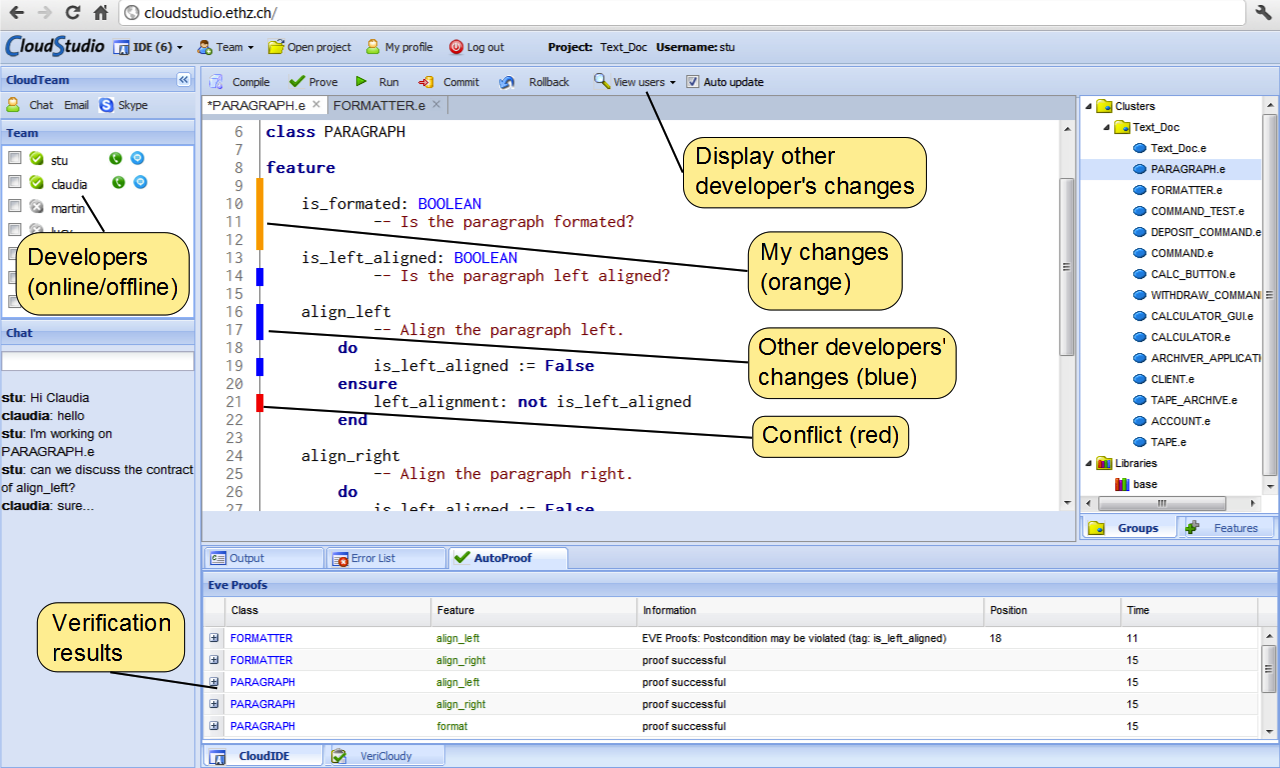The image size is (1280, 768).
Task: Switch to the FORMATTER.e tab
Action: [388, 104]
